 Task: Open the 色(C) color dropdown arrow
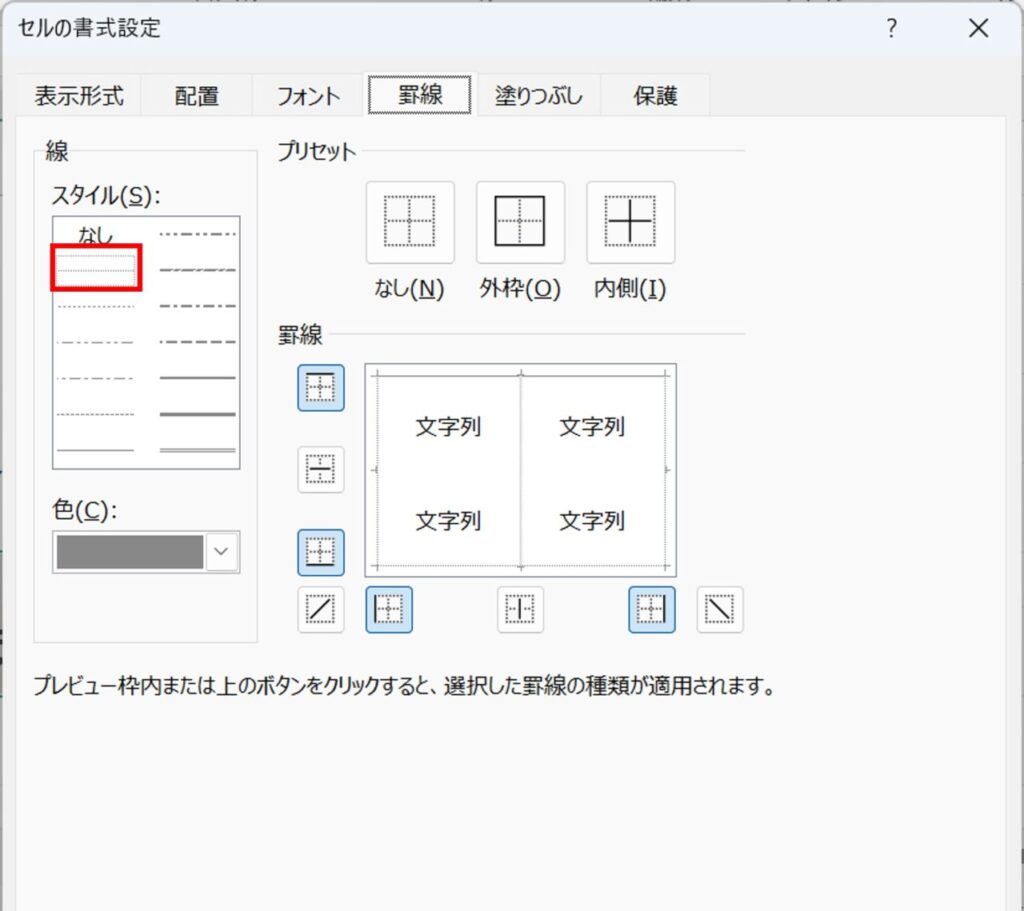(x=221, y=552)
